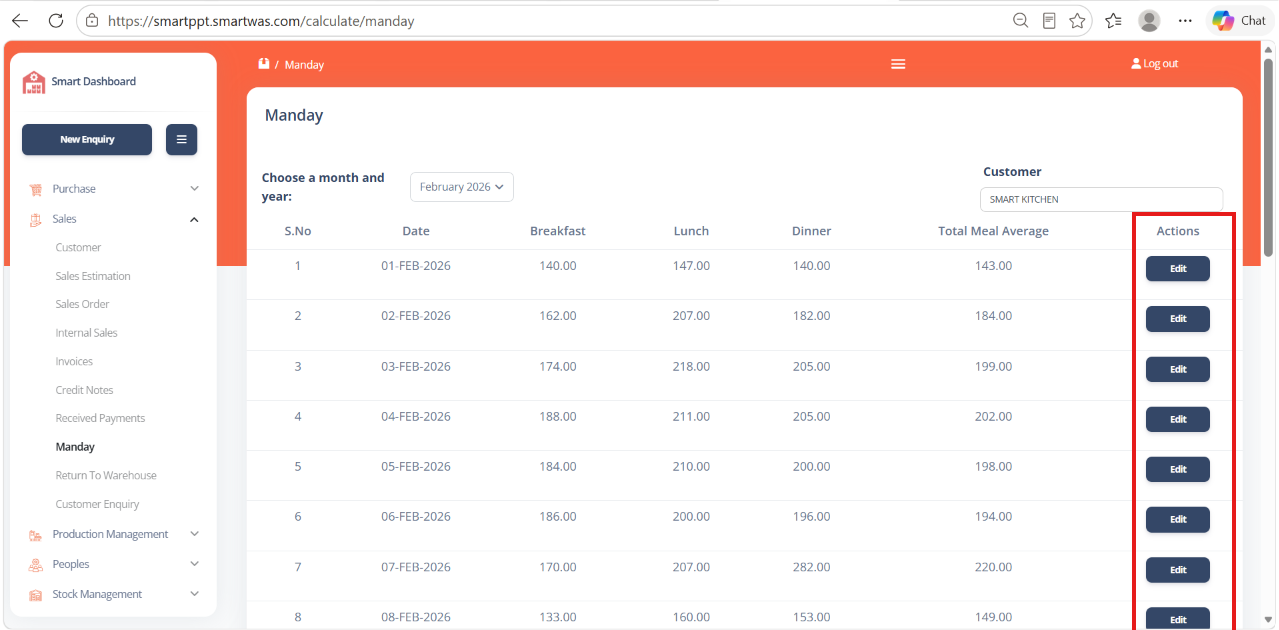Open Sales Order in sidebar
This screenshot has height=630, width=1279.
(x=82, y=304)
